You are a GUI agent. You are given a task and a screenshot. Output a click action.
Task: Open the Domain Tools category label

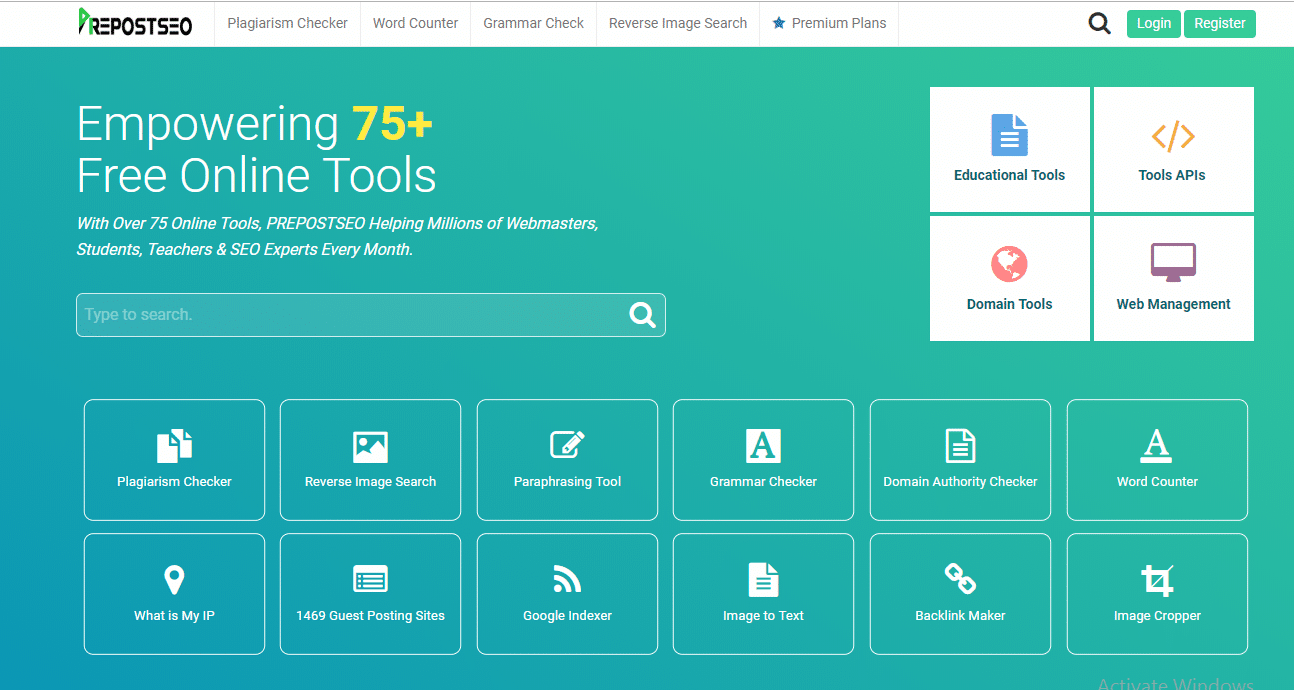[x=1009, y=304]
